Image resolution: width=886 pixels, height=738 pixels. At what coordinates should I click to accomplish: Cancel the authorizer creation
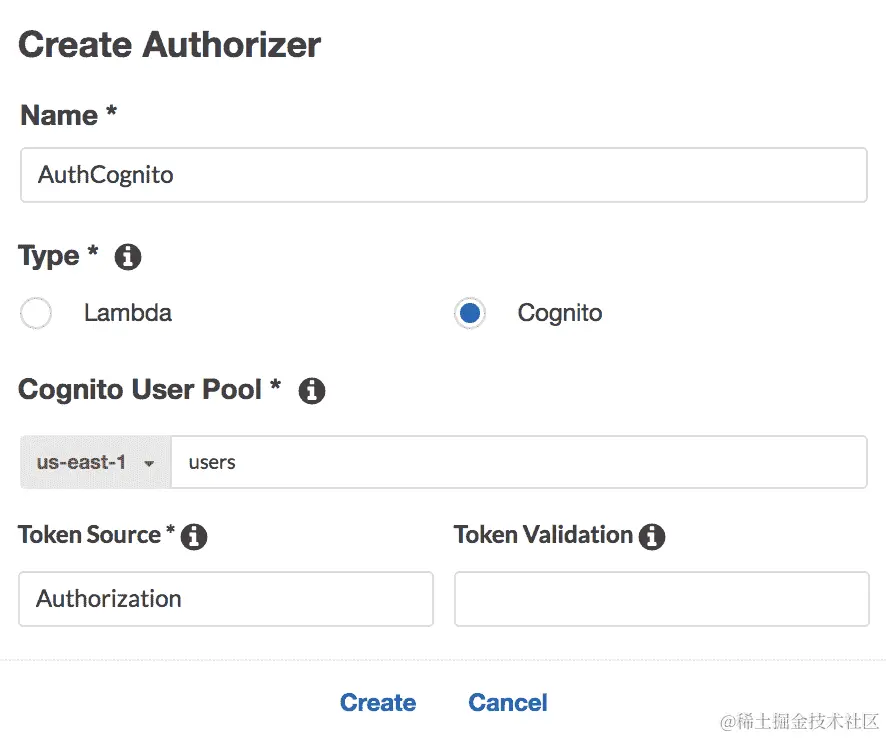[507, 702]
